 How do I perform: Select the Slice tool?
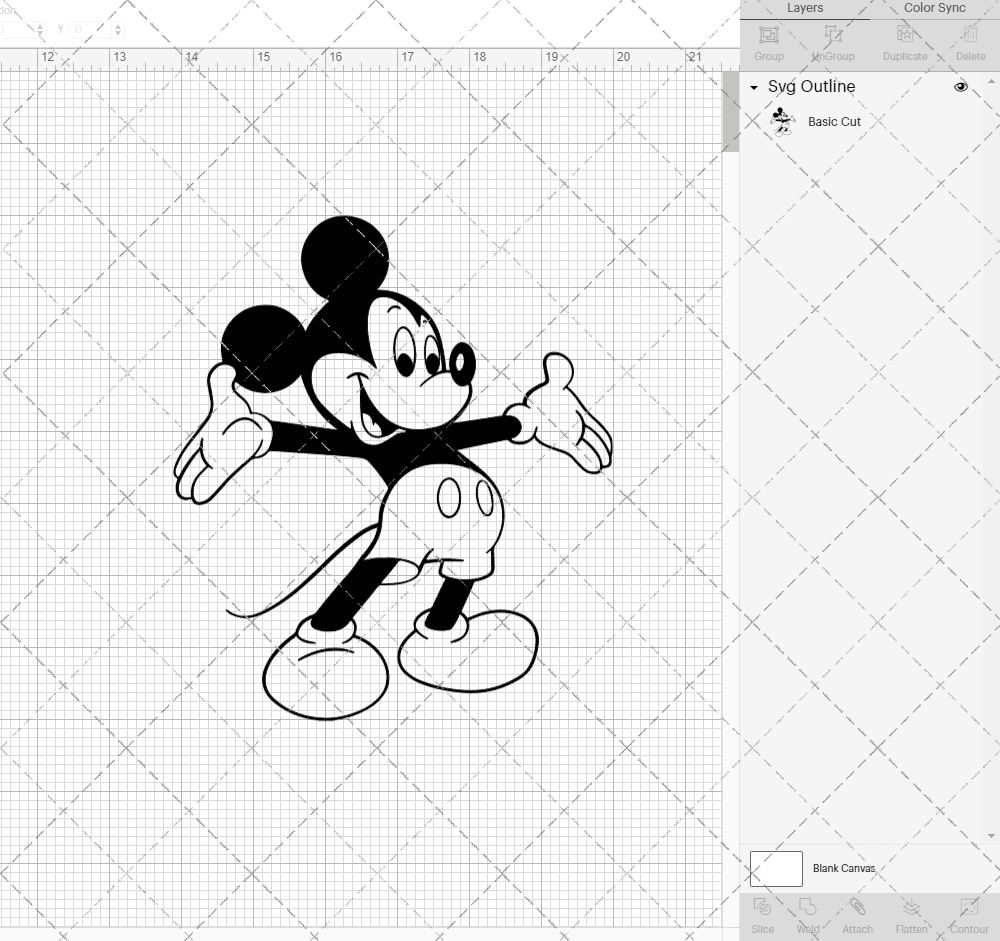coord(762,912)
